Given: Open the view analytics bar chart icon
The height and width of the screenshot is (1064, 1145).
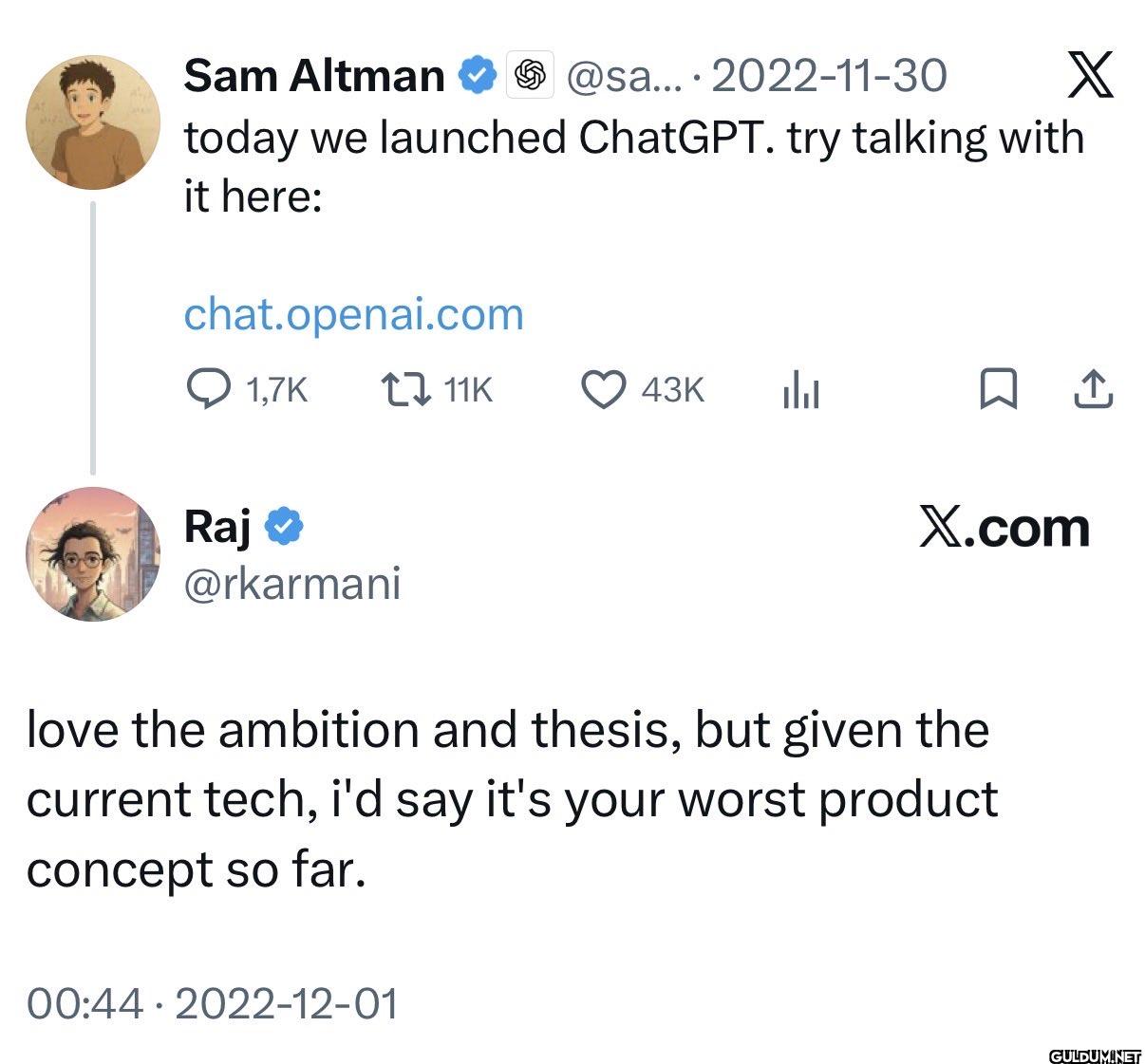Looking at the screenshot, I should click(800, 390).
